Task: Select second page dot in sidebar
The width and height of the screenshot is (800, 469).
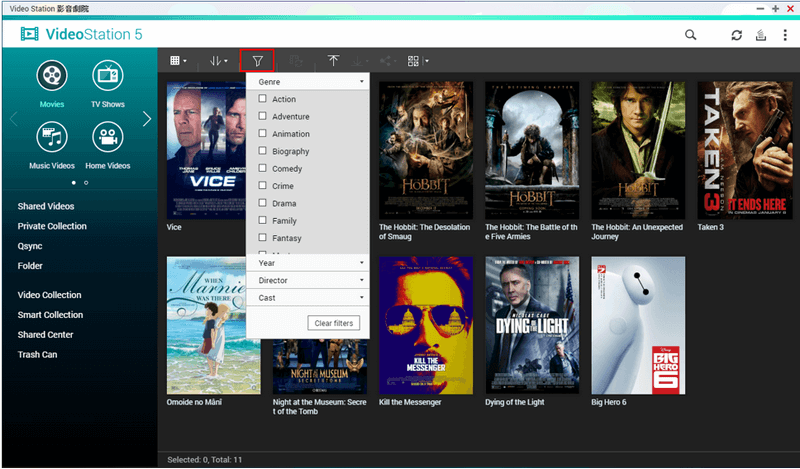Action: pos(86,183)
